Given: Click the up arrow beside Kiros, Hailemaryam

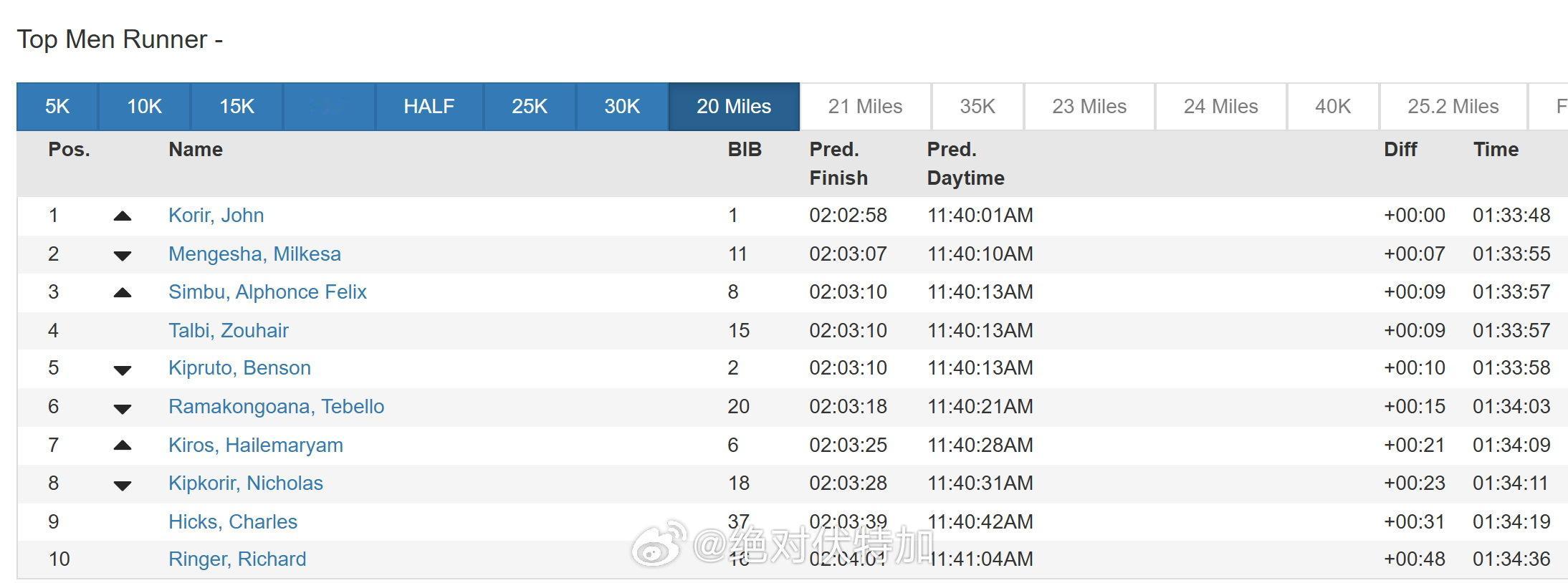Looking at the screenshot, I should (x=123, y=445).
